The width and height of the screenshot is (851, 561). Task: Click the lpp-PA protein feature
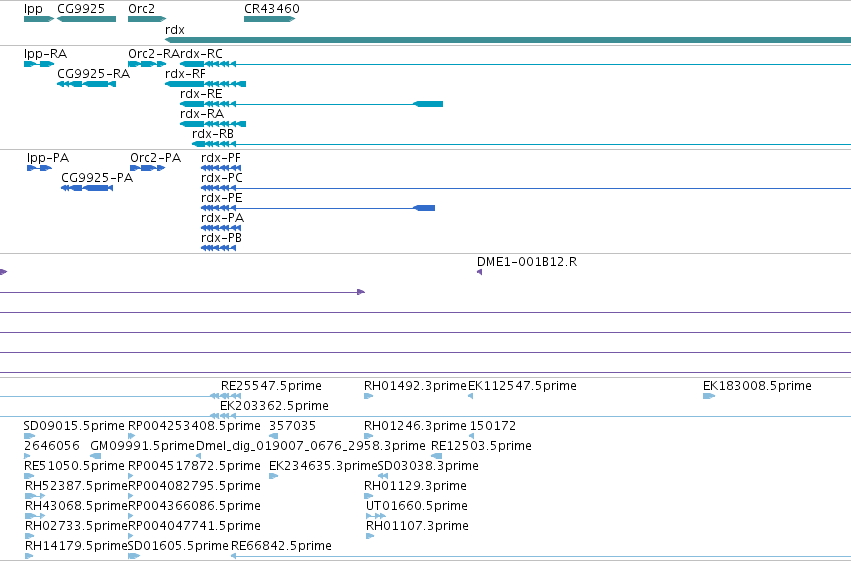(39, 168)
